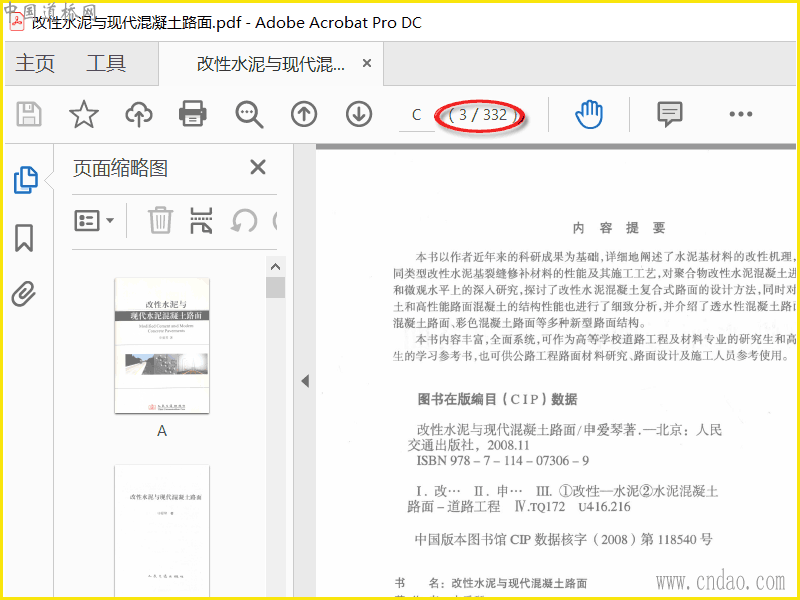Viewport: 800px width, 600px height.
Task: Collapse the navigation pane with the left arrow
Action: [305, 381]
